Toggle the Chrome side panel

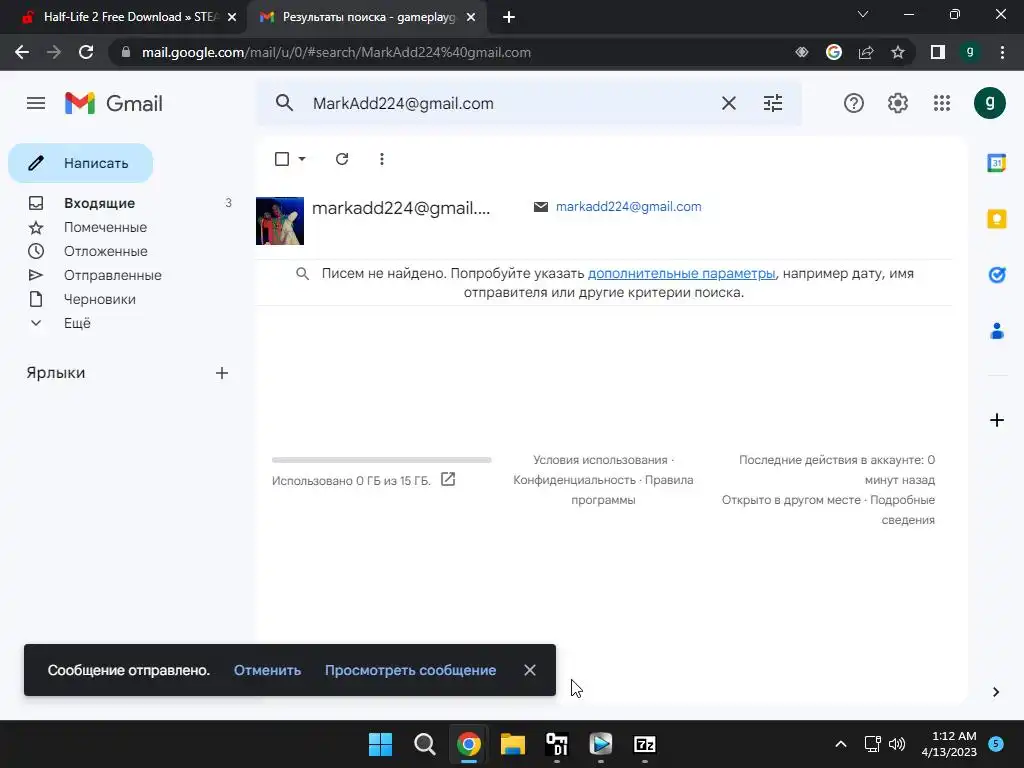tap(938, 52)
